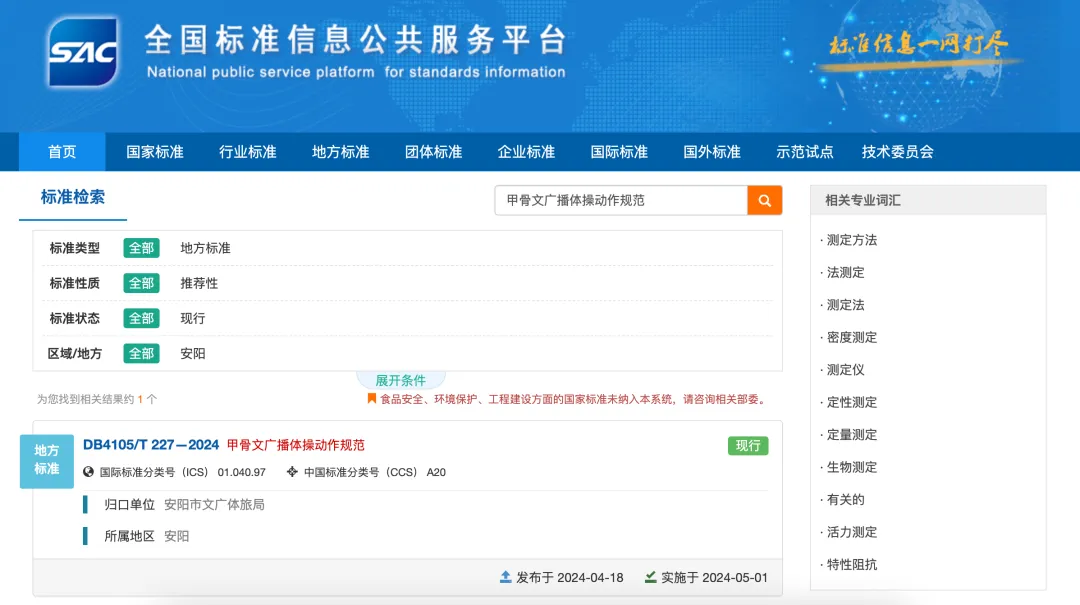Click the CCS classification icon
The image size is (1080, 605).
(x=292, y=472)
